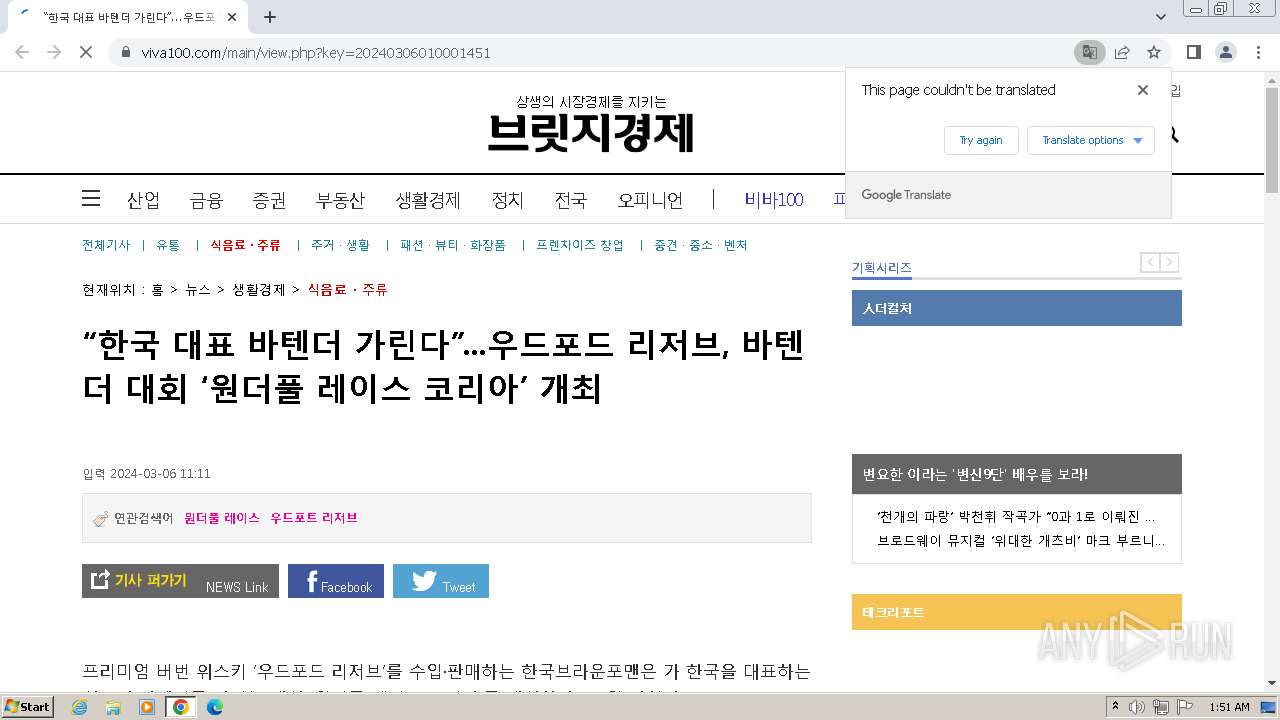Open the side panel icon
1280x720 pixels.
pos(1193,52)
